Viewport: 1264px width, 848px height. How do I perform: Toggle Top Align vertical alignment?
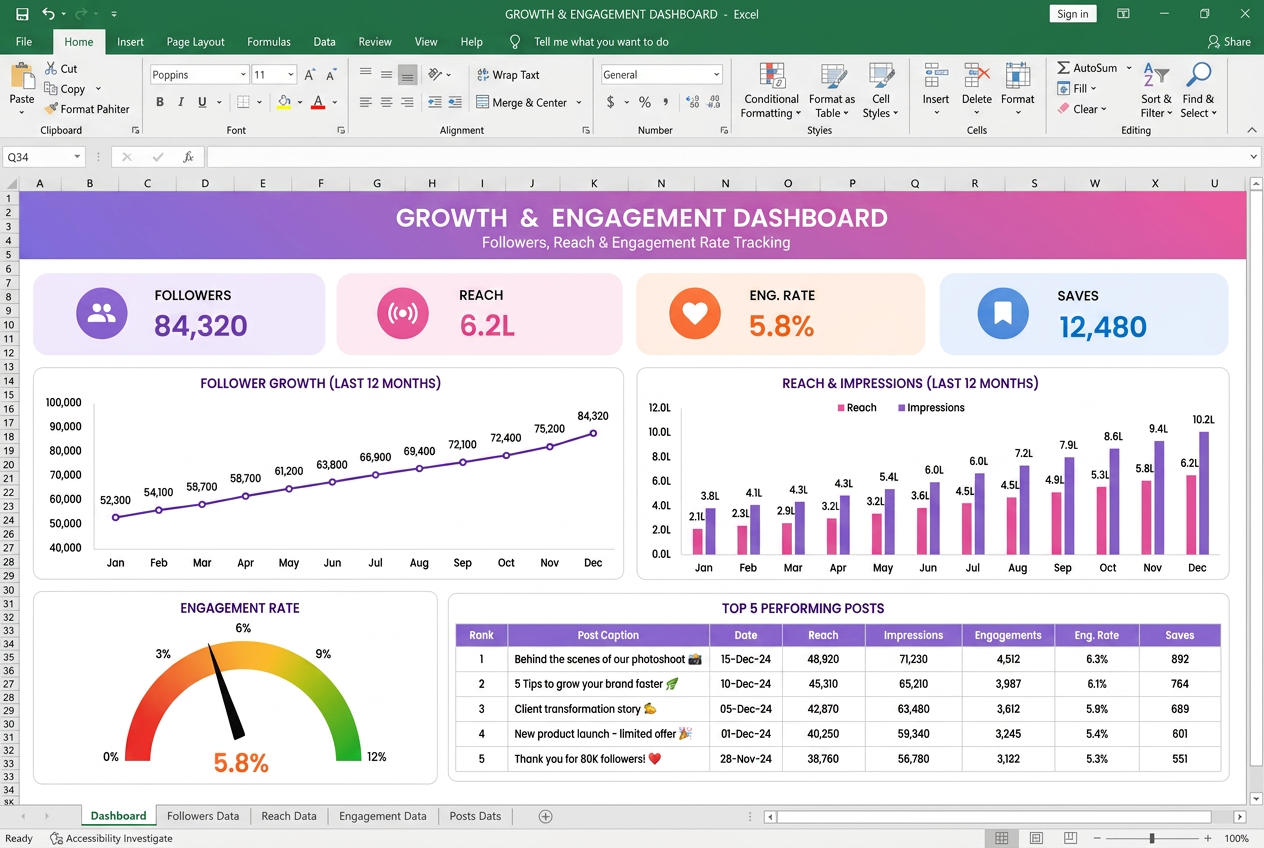coord(365,74)
